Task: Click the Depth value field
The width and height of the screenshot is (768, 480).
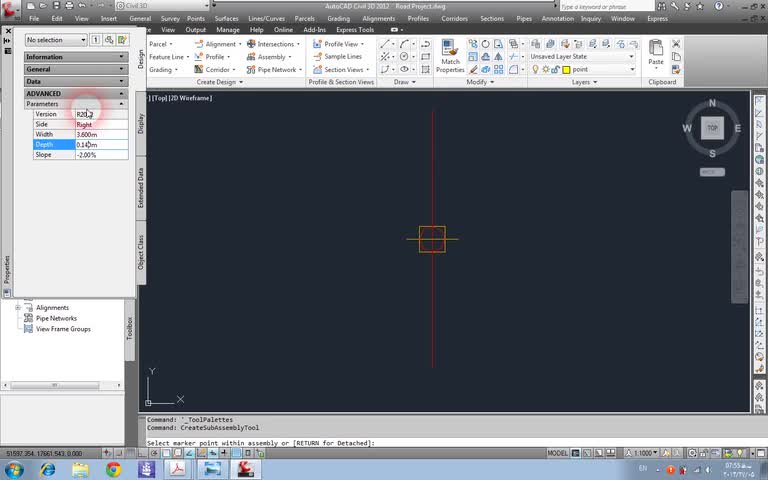Action: click(101, 145)
